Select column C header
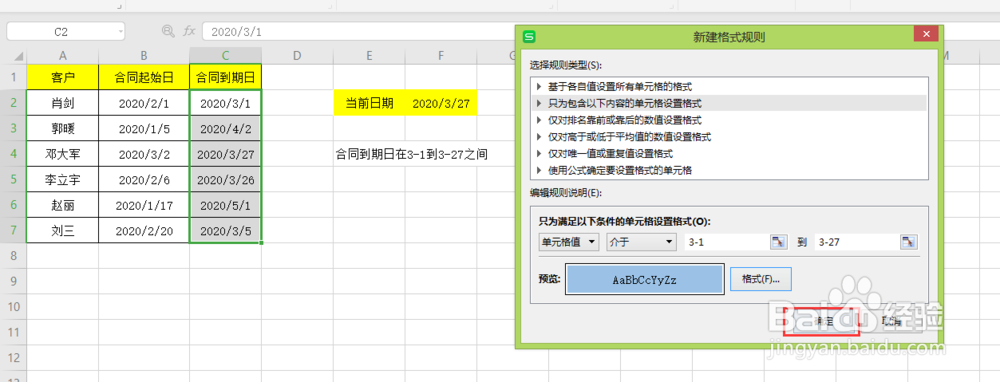The image size is (1000, 382). pos(226,56)
